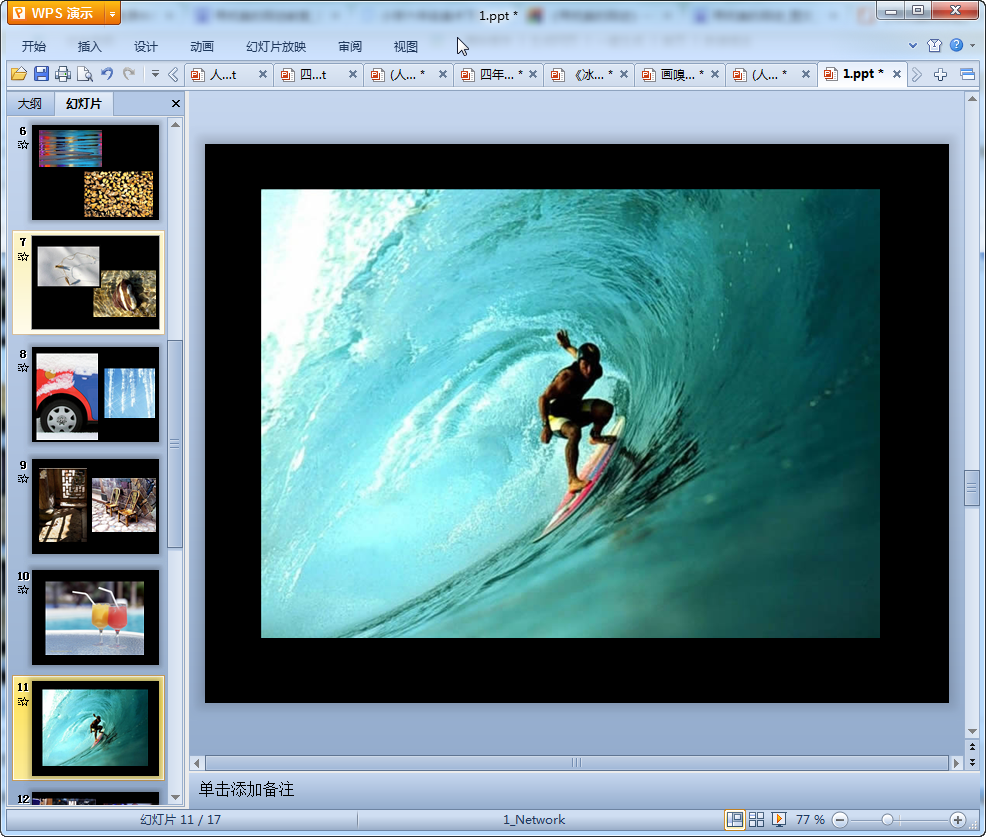Viewport: 986px width, 837px height.
Task: Close the 人...t document tab
Action: click(263, 74)
